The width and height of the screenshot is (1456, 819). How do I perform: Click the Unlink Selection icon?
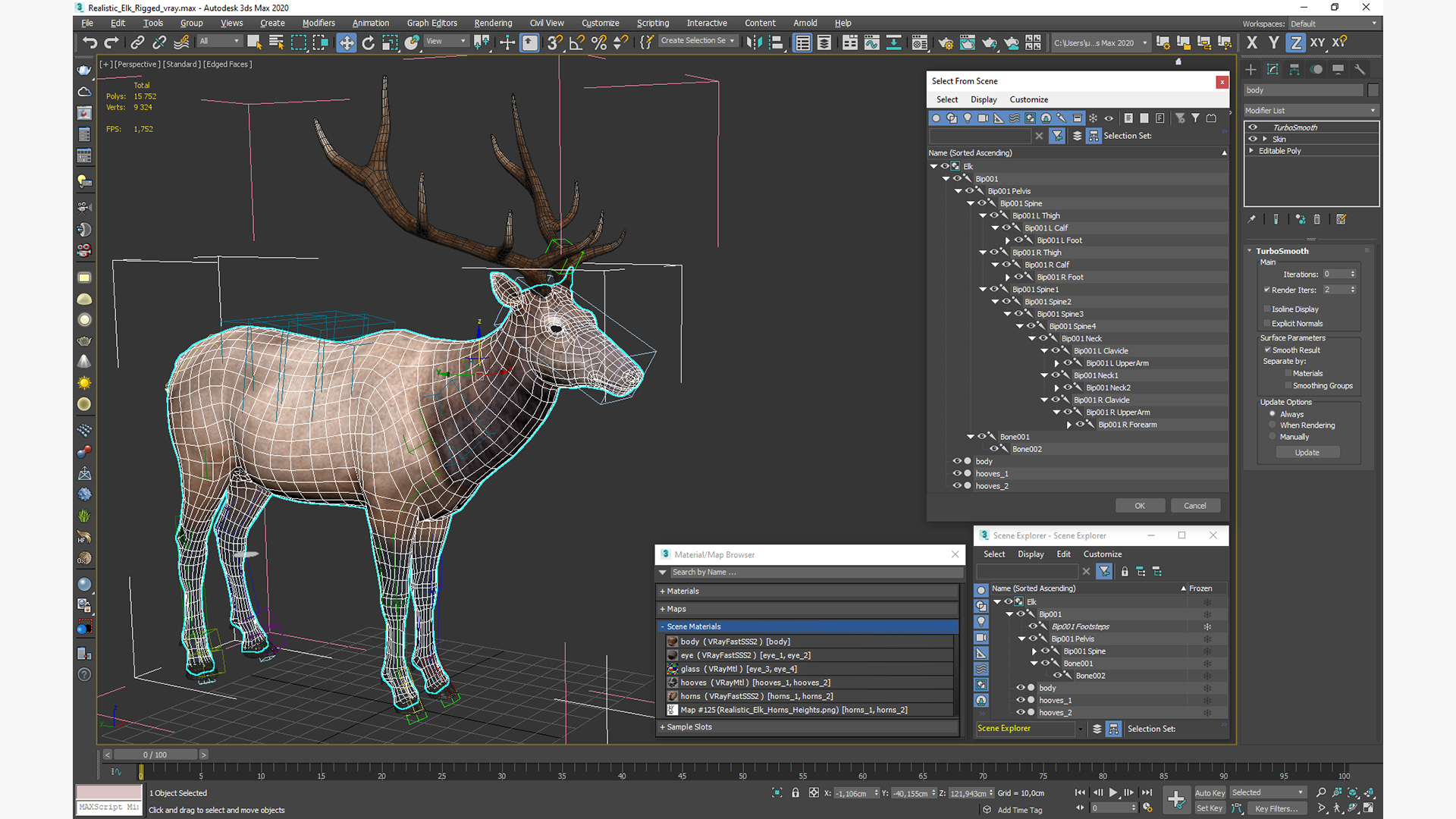coord(159,42)
